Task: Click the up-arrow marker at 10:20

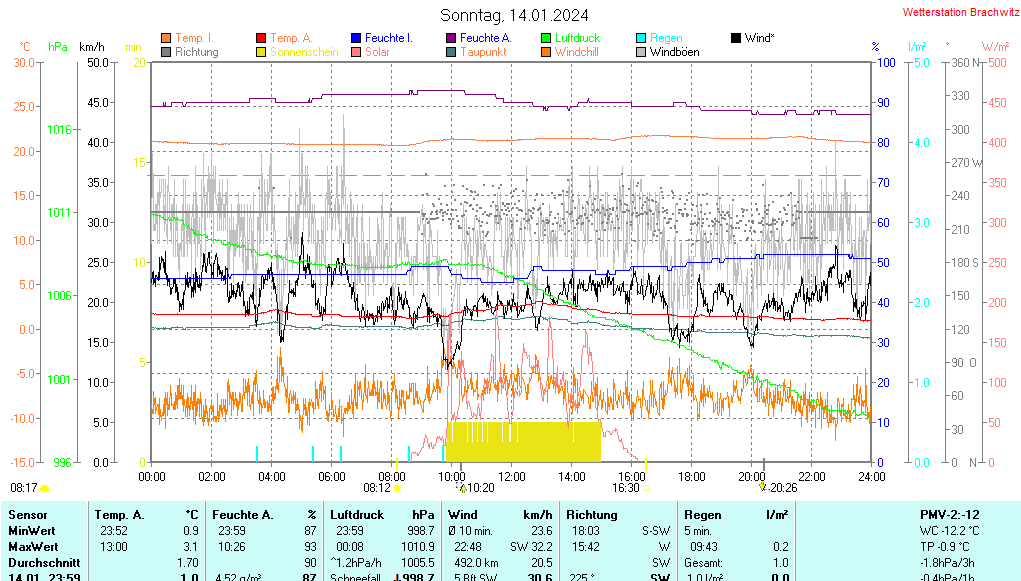Action: [463, 488]
